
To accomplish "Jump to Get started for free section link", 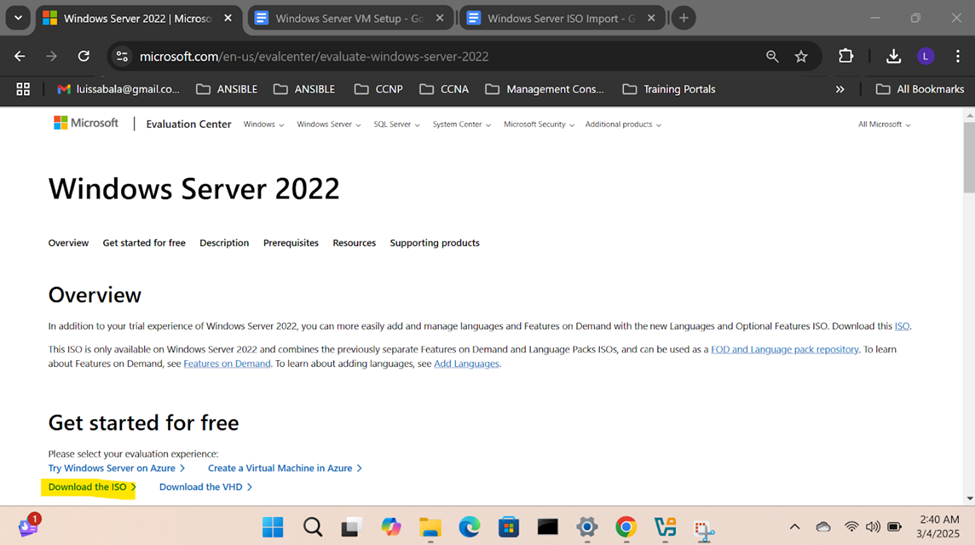I will (x=144, y=243).
